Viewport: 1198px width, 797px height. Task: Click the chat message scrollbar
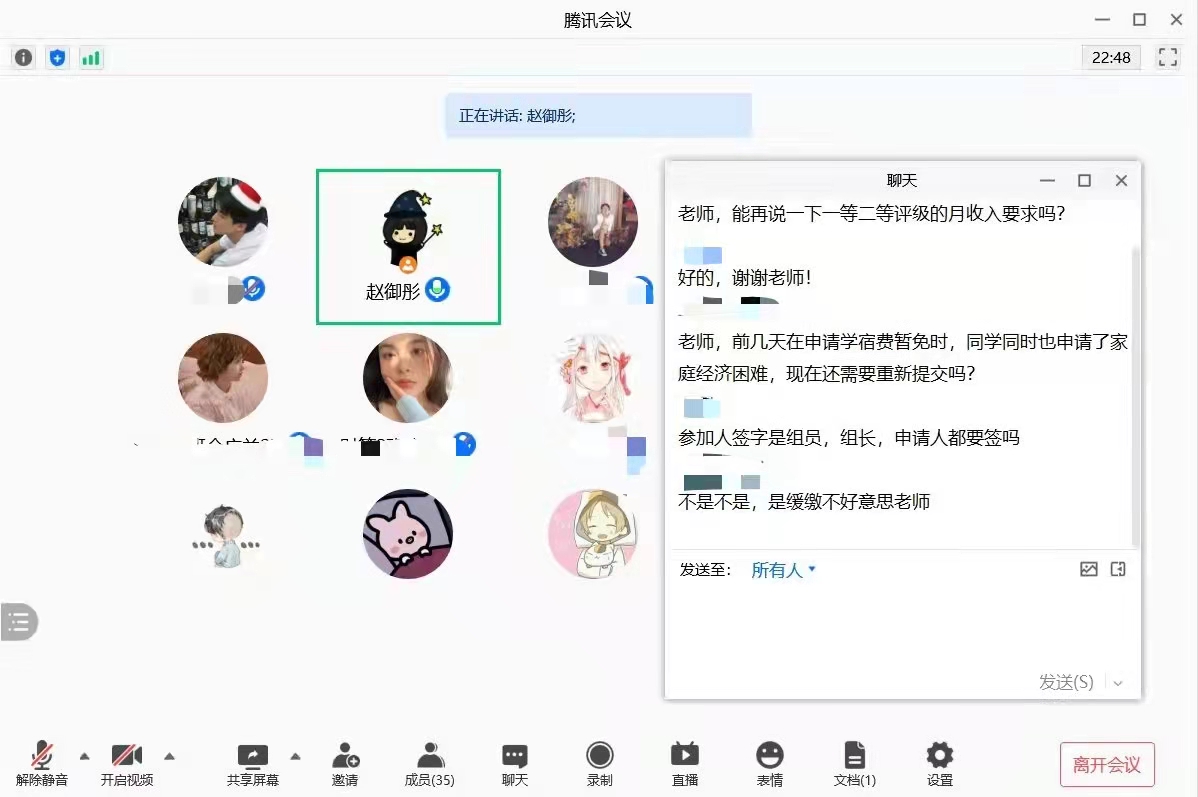pos(1134,390)
